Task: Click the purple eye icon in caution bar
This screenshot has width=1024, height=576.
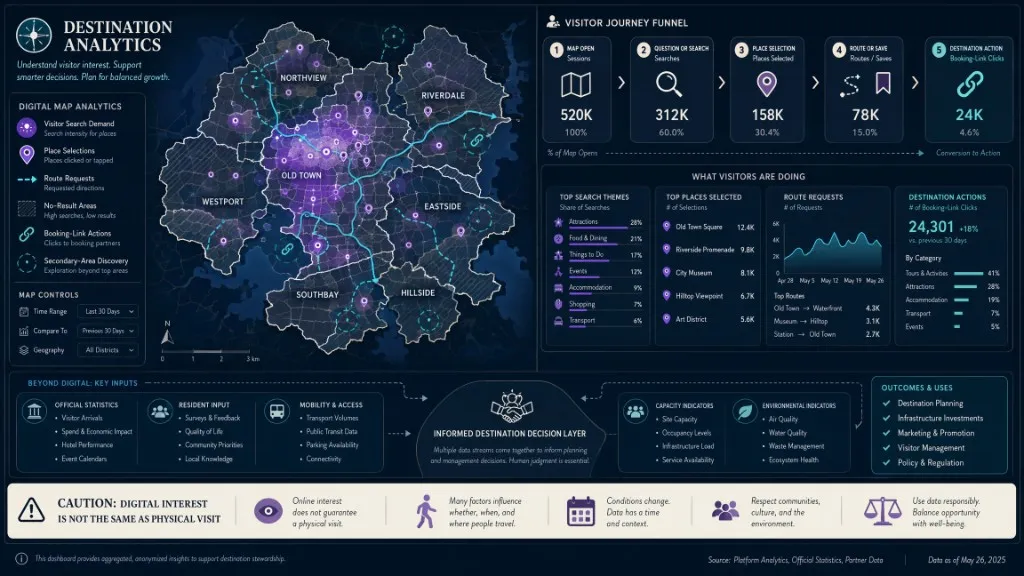Action: 268,511
